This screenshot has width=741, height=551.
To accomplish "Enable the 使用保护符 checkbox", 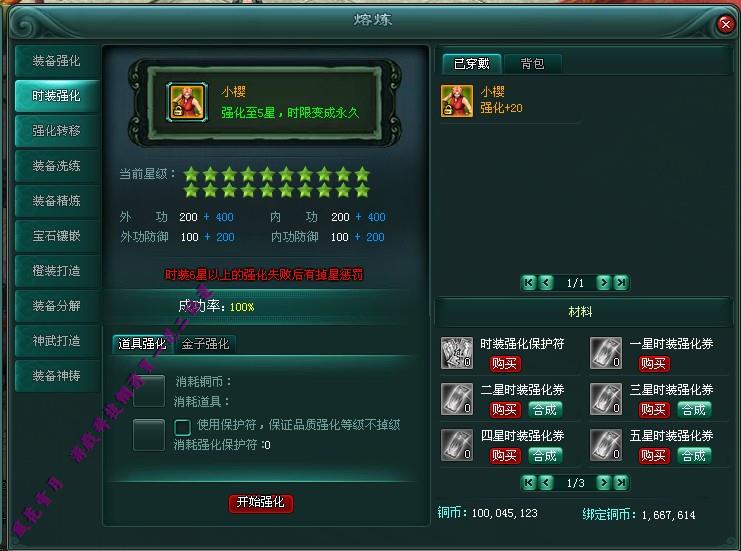I will coord(182,427).
